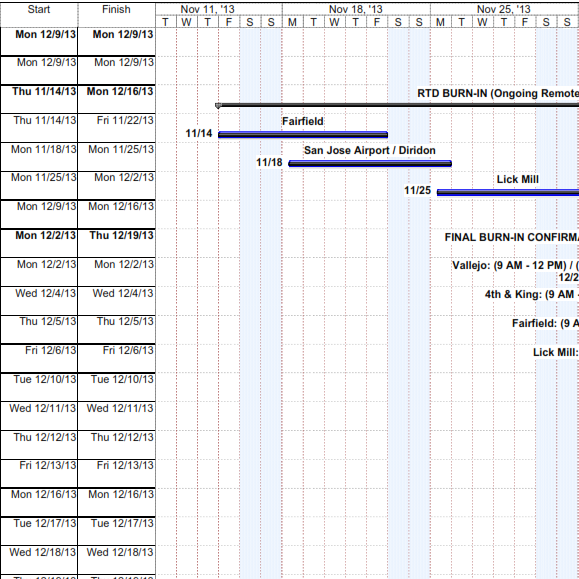
Task: Click the RTD BURN-IN summary bar start marker
Action: click(218, 106)
